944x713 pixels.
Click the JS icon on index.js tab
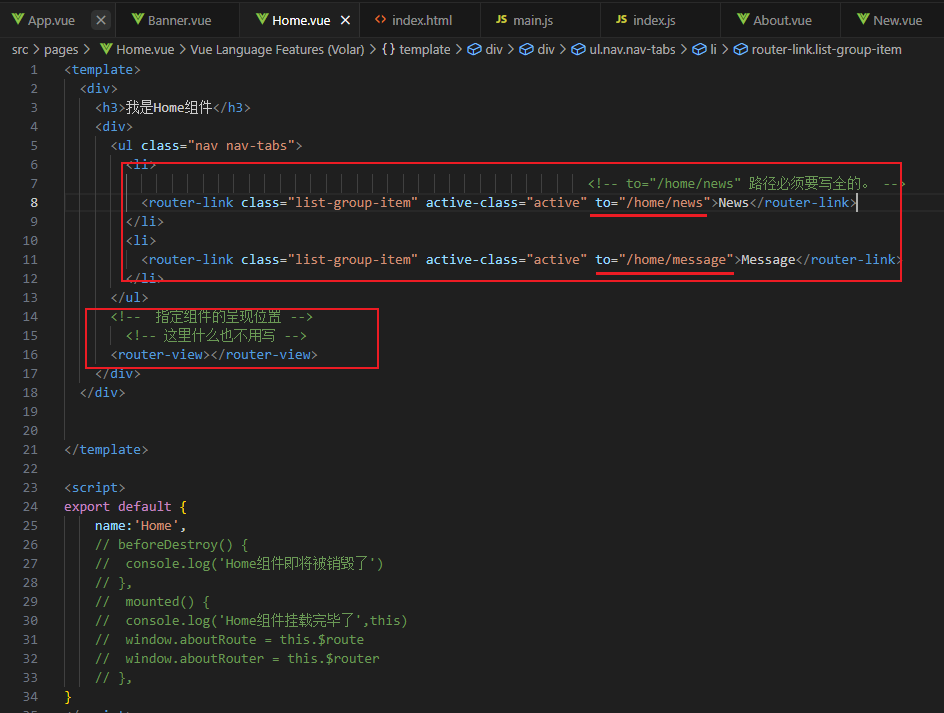tap(621, 19)
